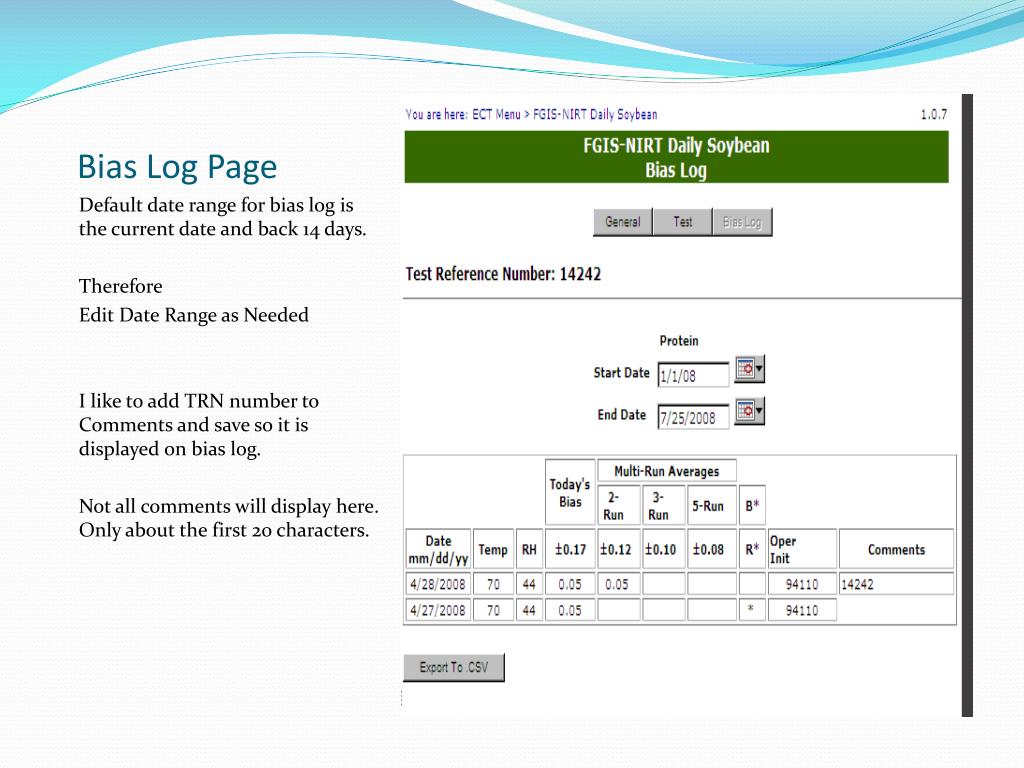Click the Temp value 70 in 4/28/2008 row
This screenshot has height=768, width=1024.
point(493,584)
